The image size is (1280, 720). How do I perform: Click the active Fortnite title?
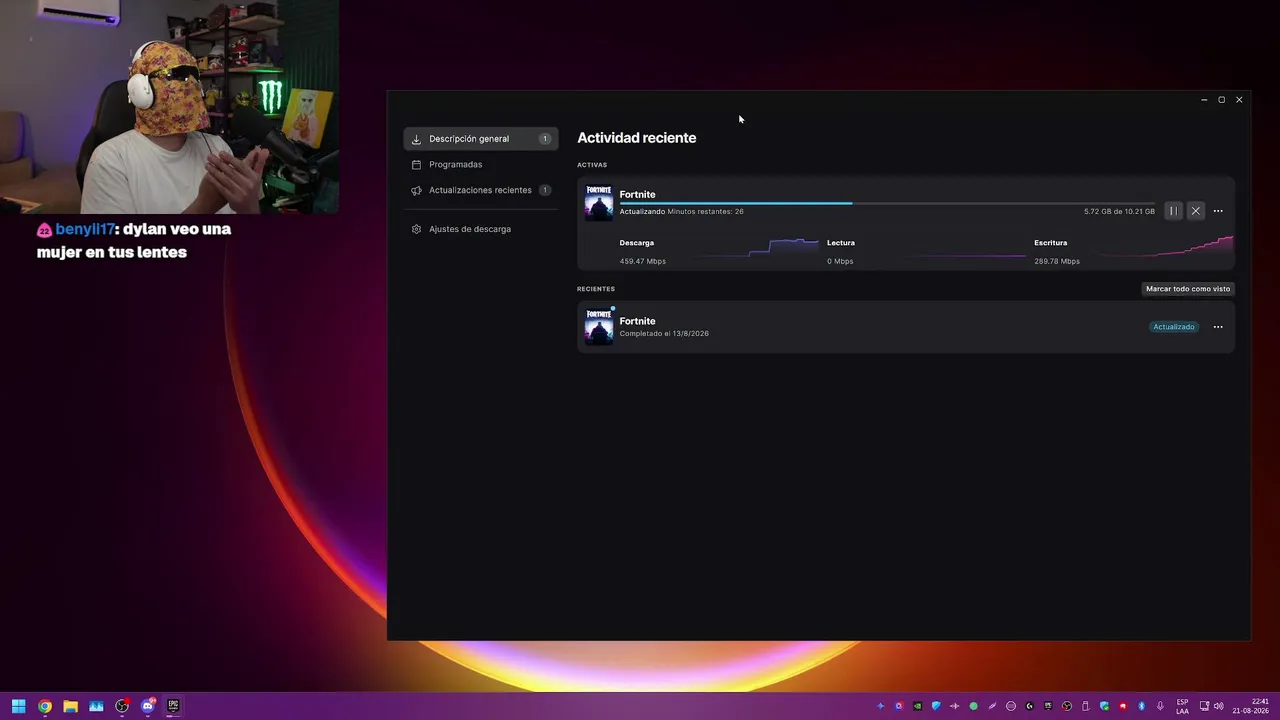coord(637,194)
